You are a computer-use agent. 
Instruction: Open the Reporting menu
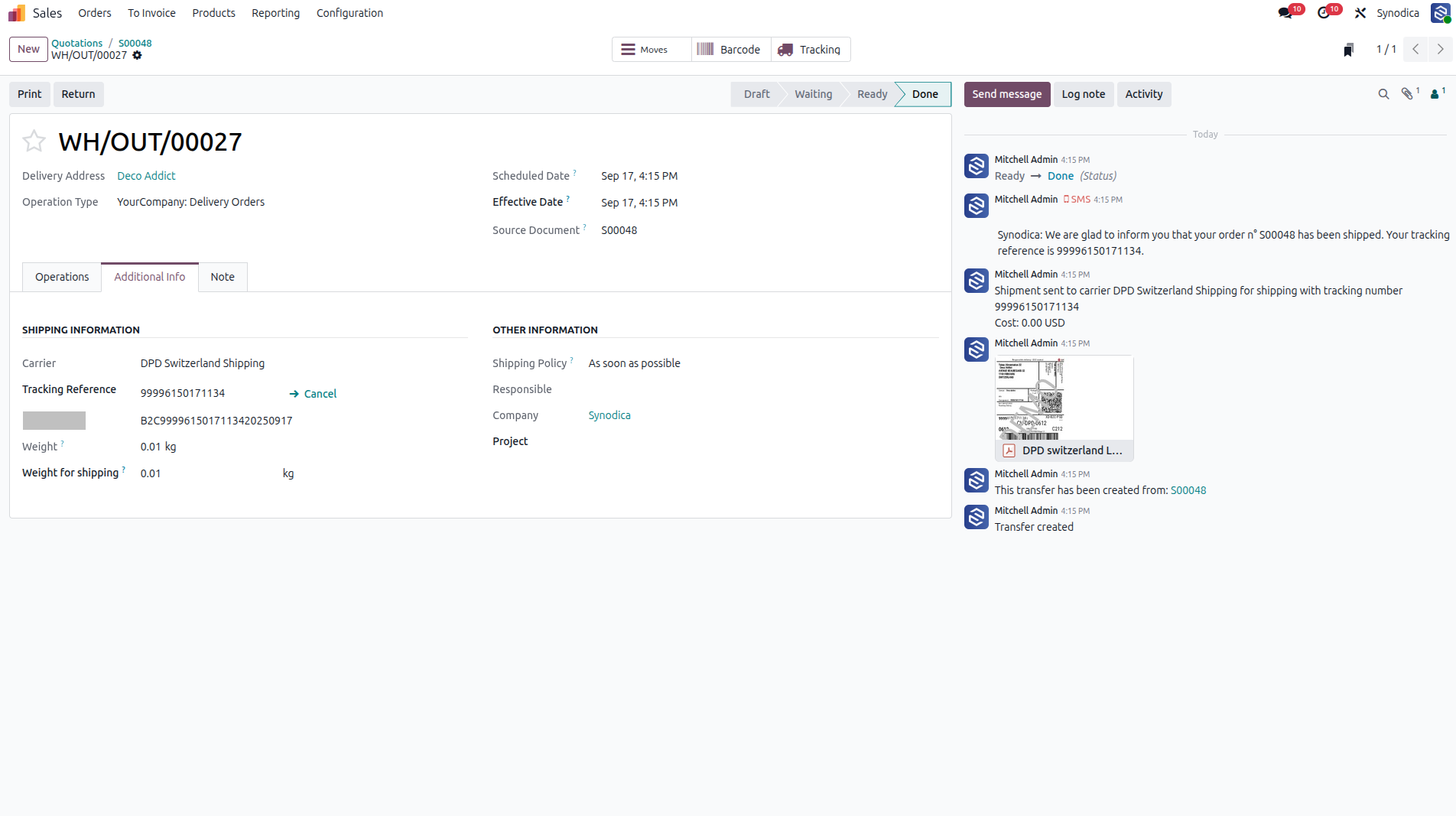[x=276, y=13]
